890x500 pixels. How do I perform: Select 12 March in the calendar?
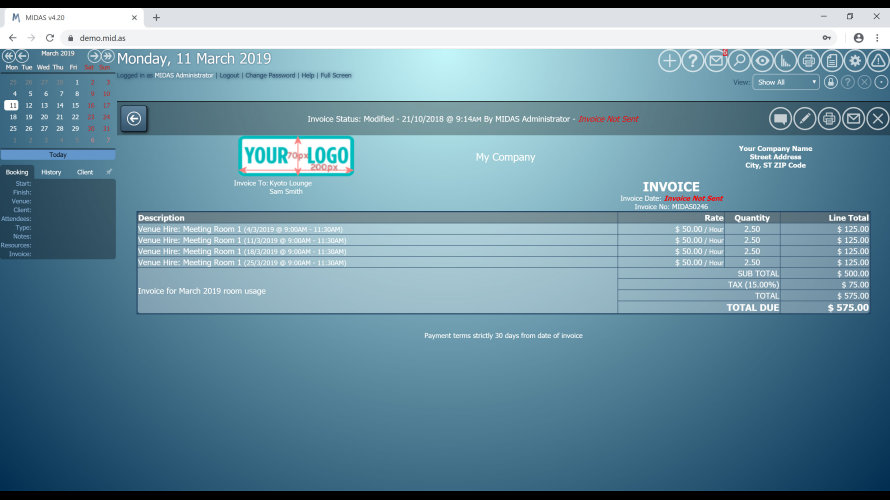tap(28, 106)
